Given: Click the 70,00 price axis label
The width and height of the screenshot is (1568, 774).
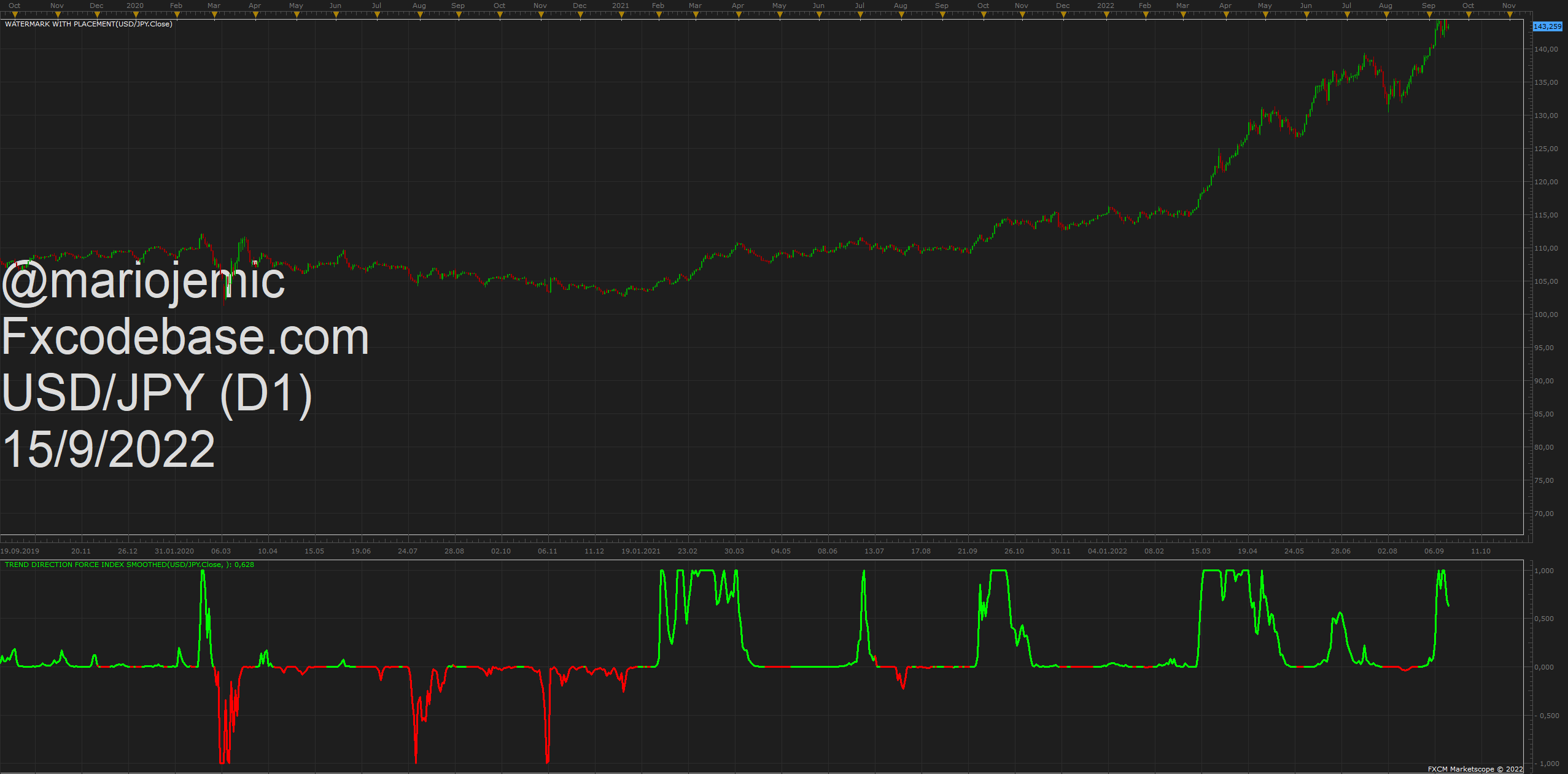Looking at the screenshot, I should (x=1544, y=514).
